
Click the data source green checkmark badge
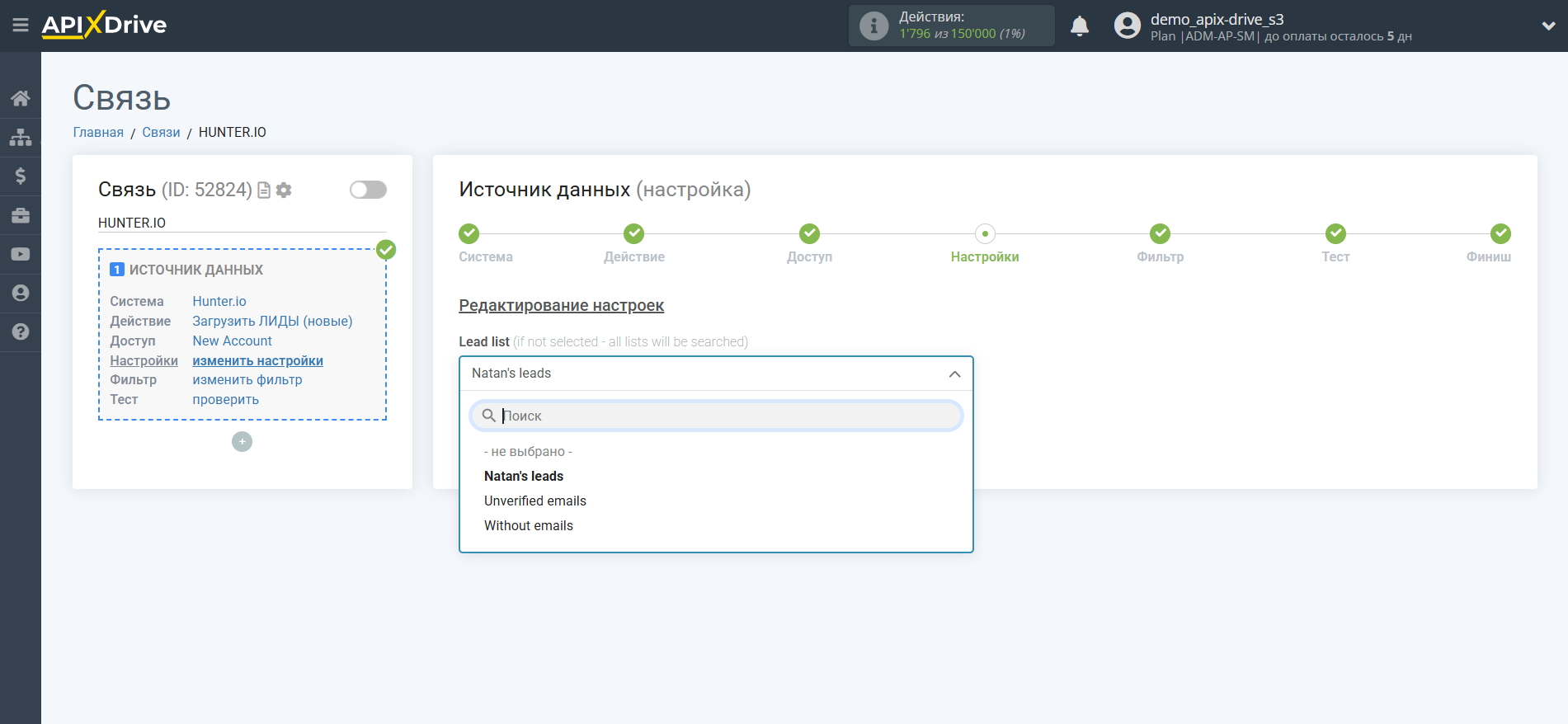point(386,250)
